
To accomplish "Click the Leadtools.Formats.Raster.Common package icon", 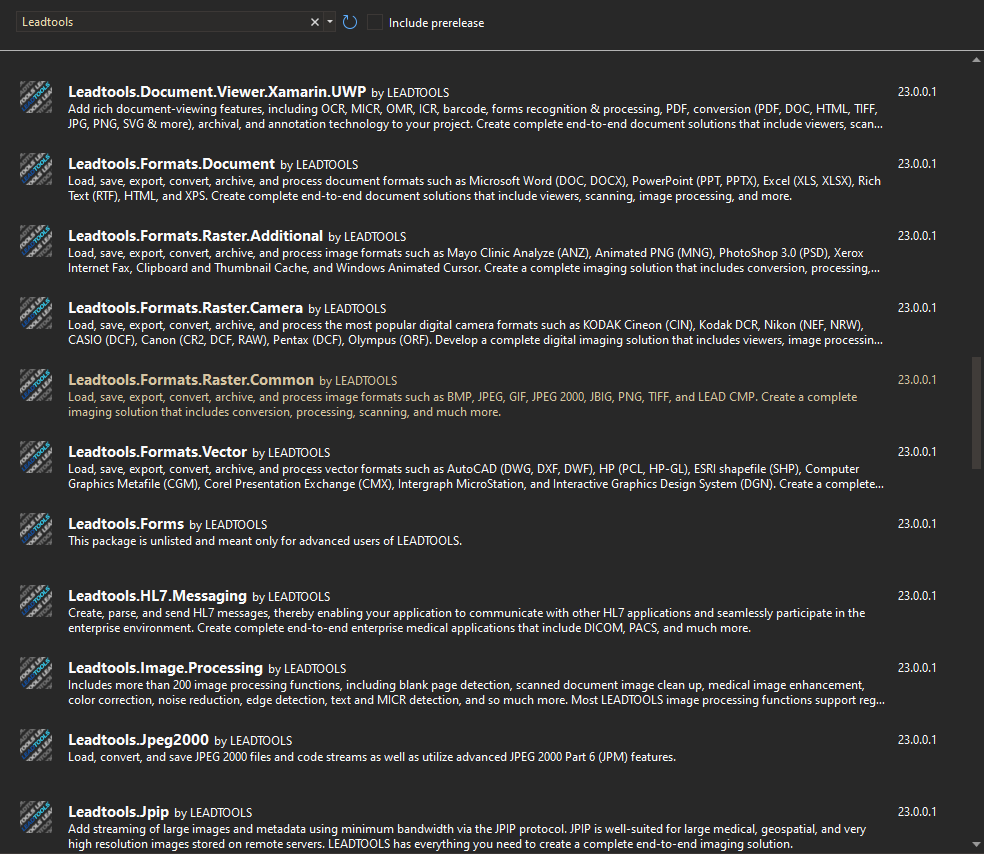I will tap(36, 385).
